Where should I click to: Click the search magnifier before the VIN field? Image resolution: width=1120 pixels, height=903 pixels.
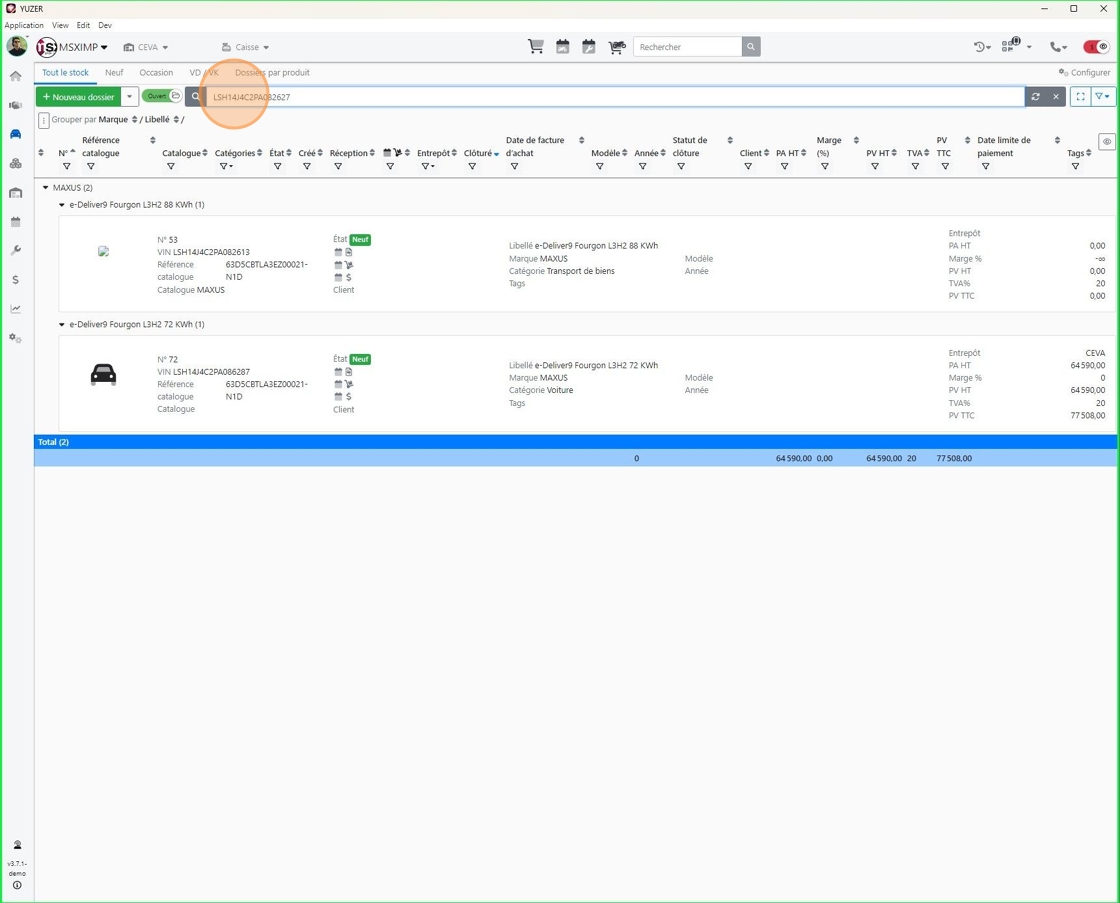(x=195, y=96)
